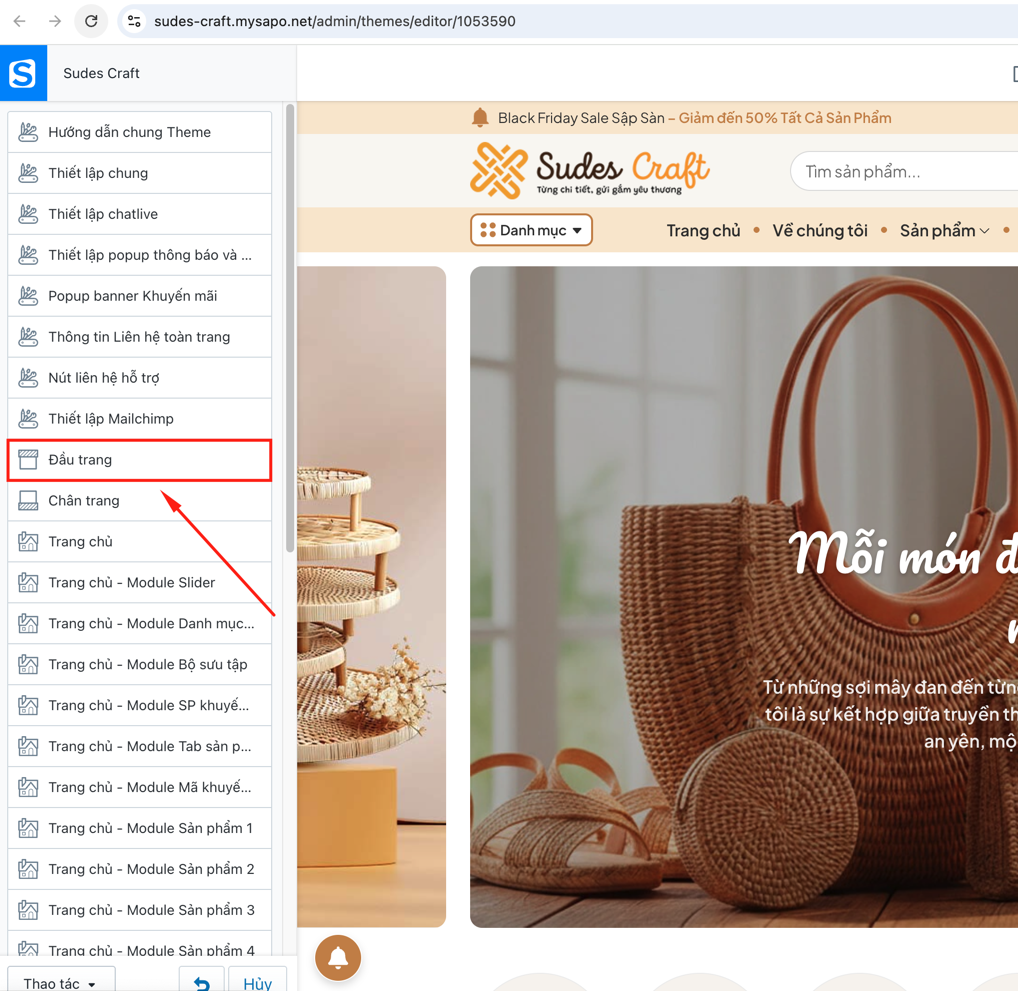Open Trang chủ - Module Mã khuyến mãi
The image size is (1018, 991).
point(140,787)
